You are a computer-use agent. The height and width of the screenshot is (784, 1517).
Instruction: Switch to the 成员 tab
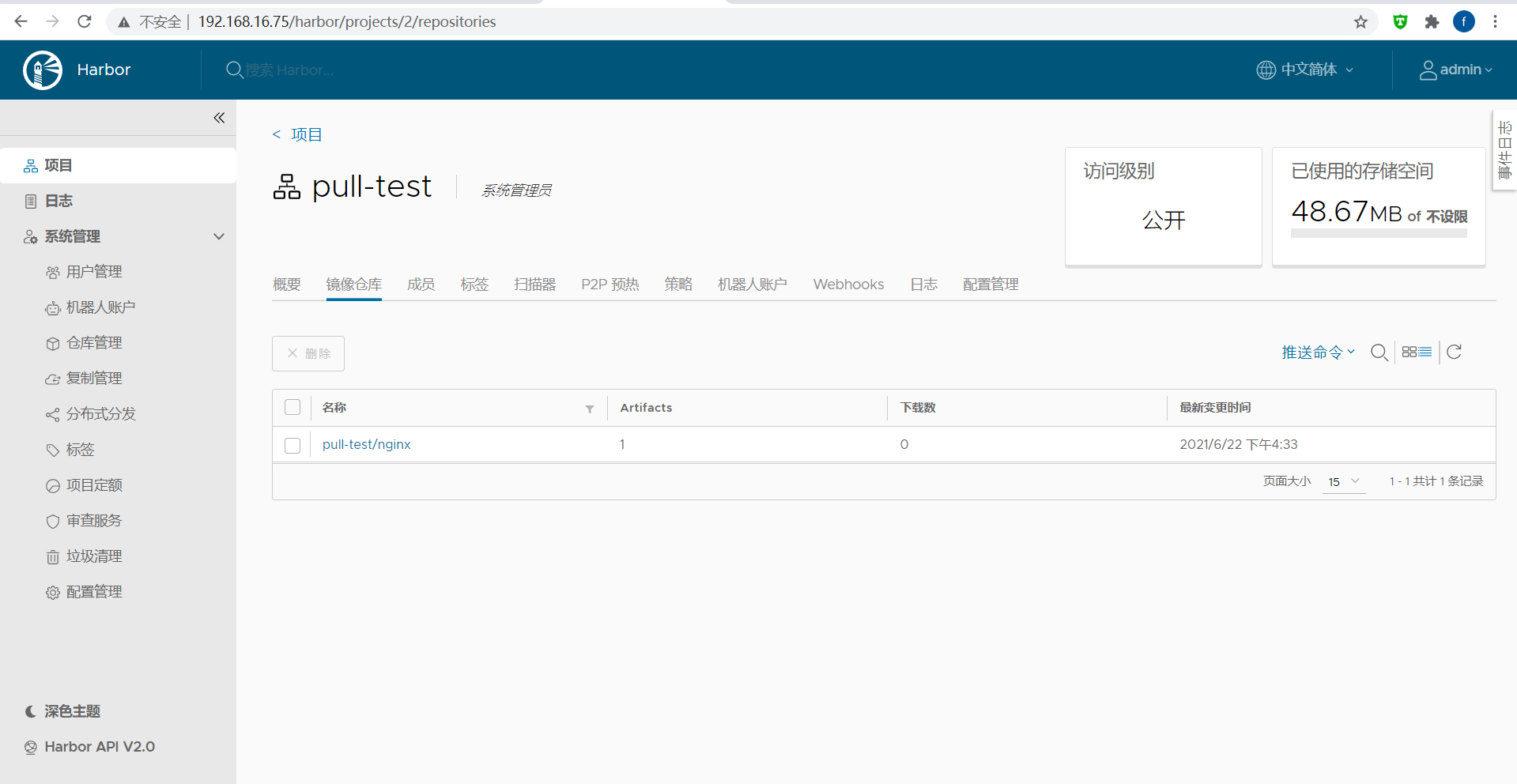(421, 285)
